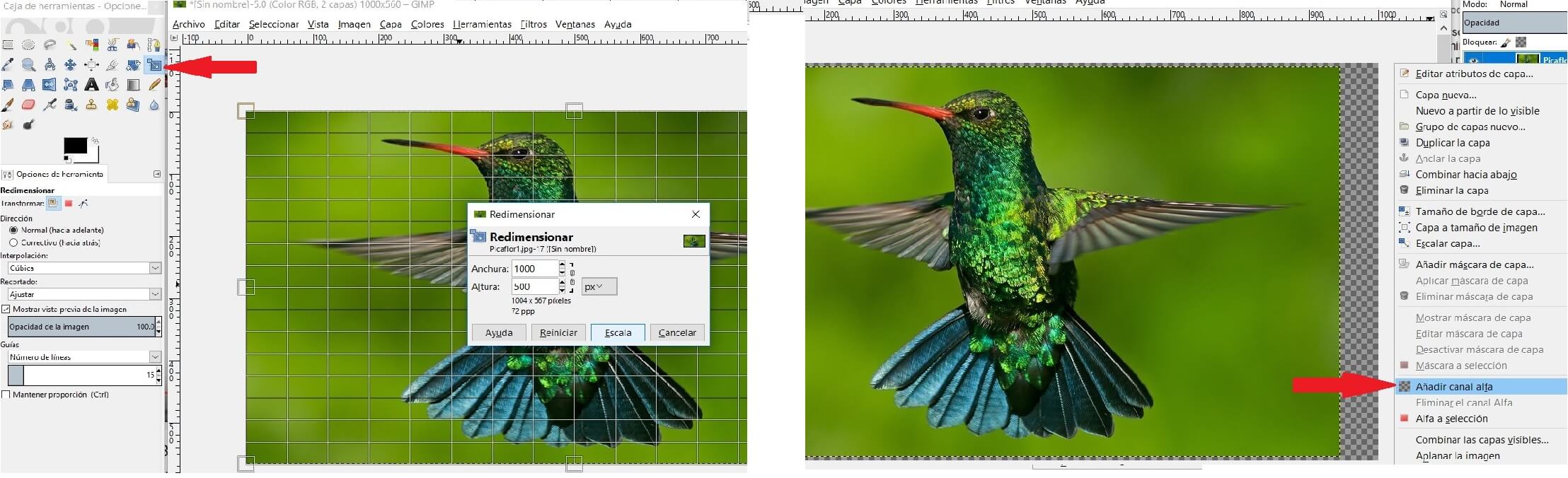Image resolution: width=1568 pixels, height=478 pixels.
Task: Select the Color Picker eyedropper tool
Action: tap(8, 65)
